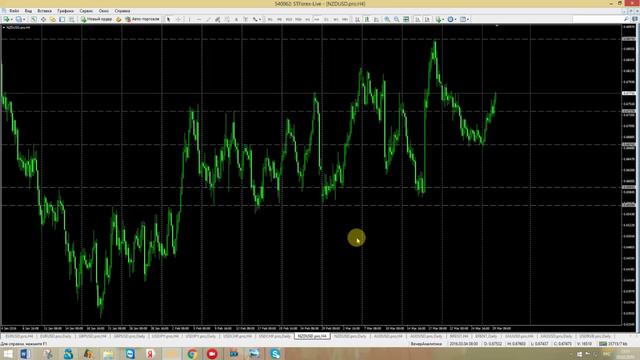Select the Fibonacci Retracement tool
The image size is (640, 360).
[227, 19]
